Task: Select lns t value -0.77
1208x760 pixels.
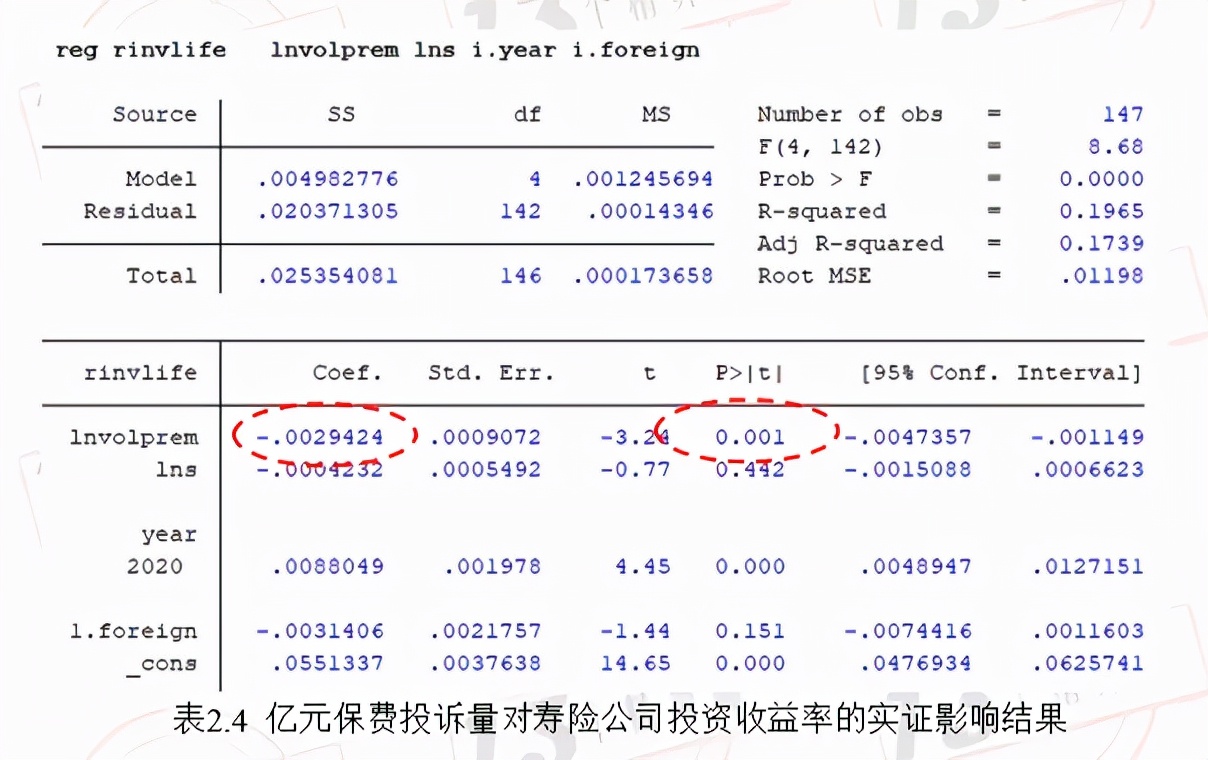Action: click(x=635, y=469)
